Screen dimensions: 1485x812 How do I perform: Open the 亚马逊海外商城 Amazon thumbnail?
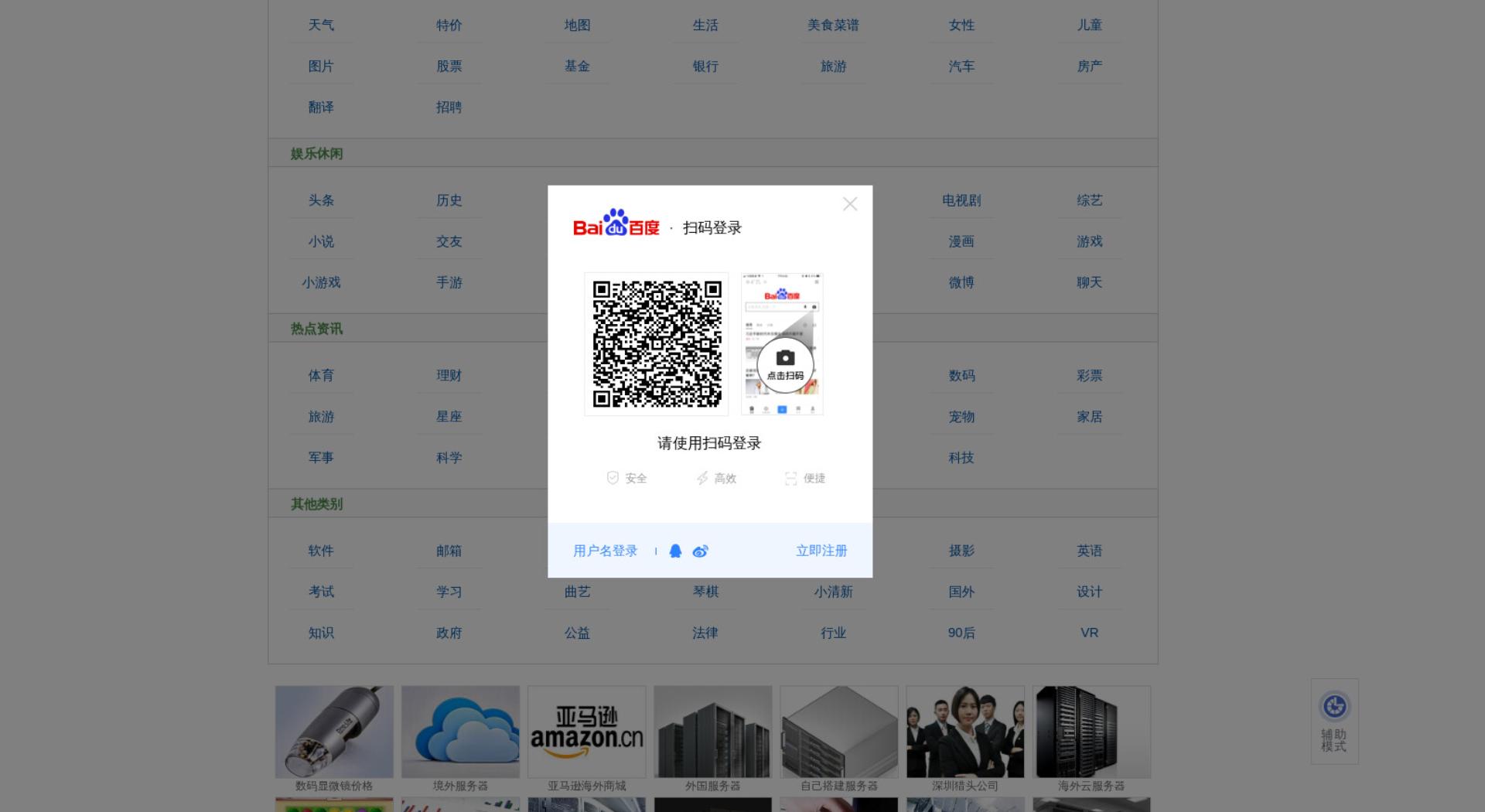(x=586, y=732)
